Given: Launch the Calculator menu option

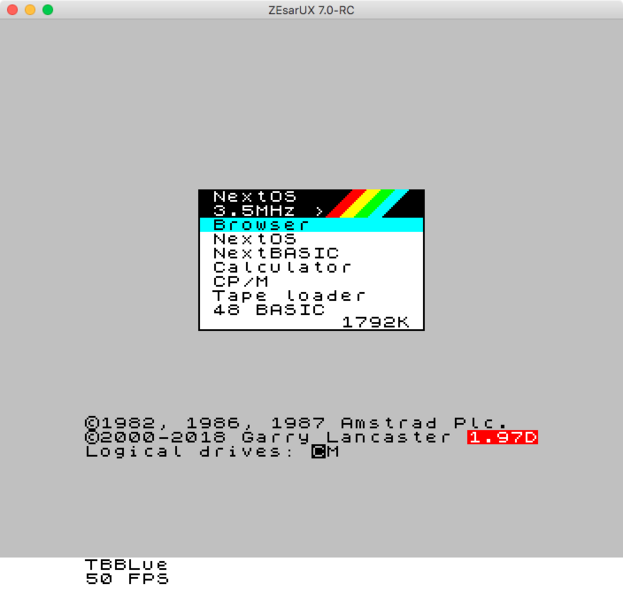Looking at the screenshot, I should coord(312,267).
